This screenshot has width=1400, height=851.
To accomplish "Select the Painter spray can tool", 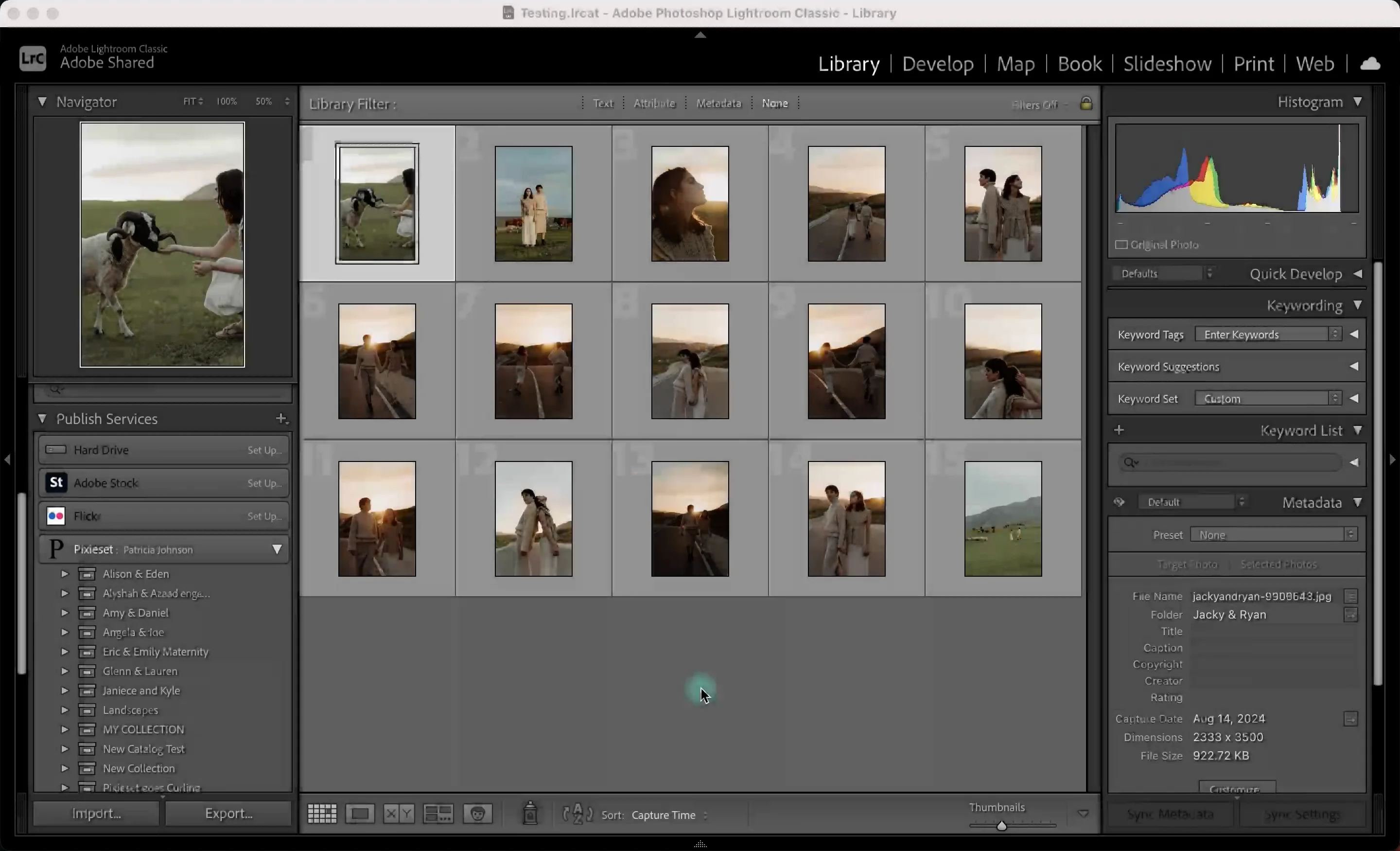I will tap(530, 814).
